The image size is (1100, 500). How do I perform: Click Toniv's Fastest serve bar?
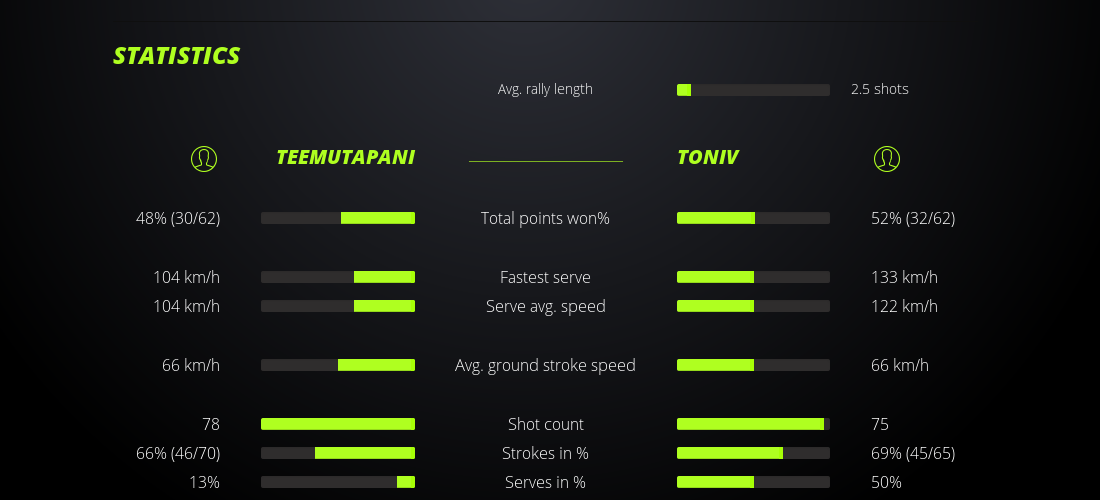pyautogui.click(x=753, y=277)
